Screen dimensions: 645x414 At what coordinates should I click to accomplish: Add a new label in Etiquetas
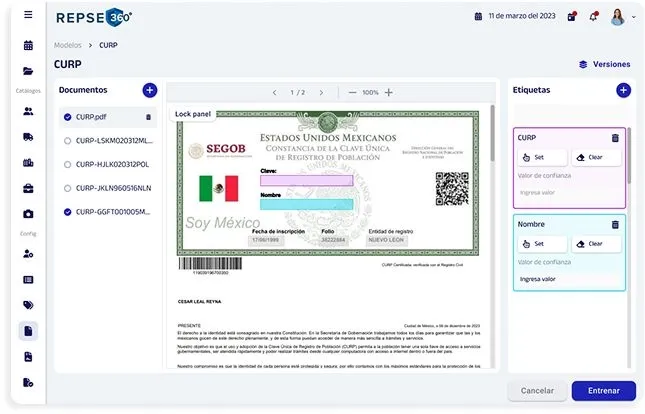tap(623, 90)
